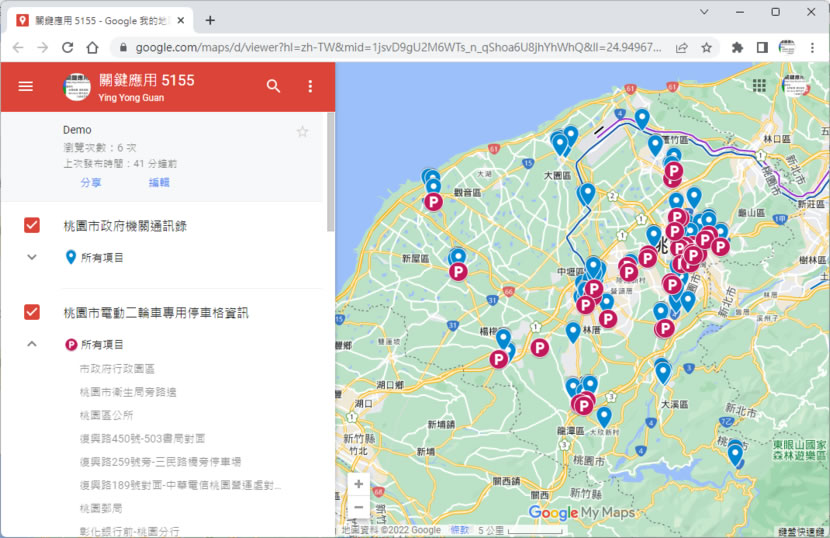This screenshot has width=830, height=538.
Task: Star this map with the star icon
Action: (x=303, y=131)
